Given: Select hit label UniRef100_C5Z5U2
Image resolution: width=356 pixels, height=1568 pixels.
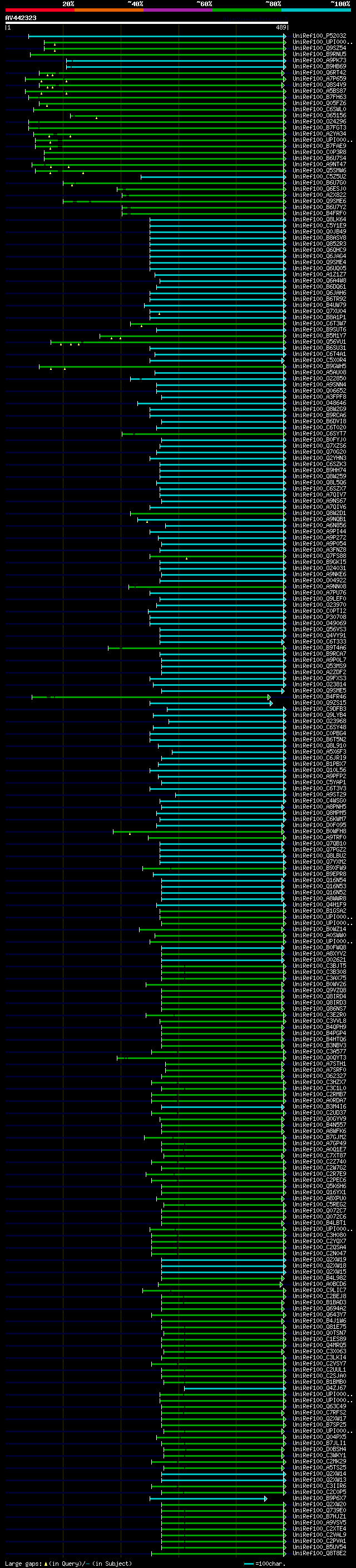Looking at the screenshot, I should pyautogui.click(x=319, y=176).
